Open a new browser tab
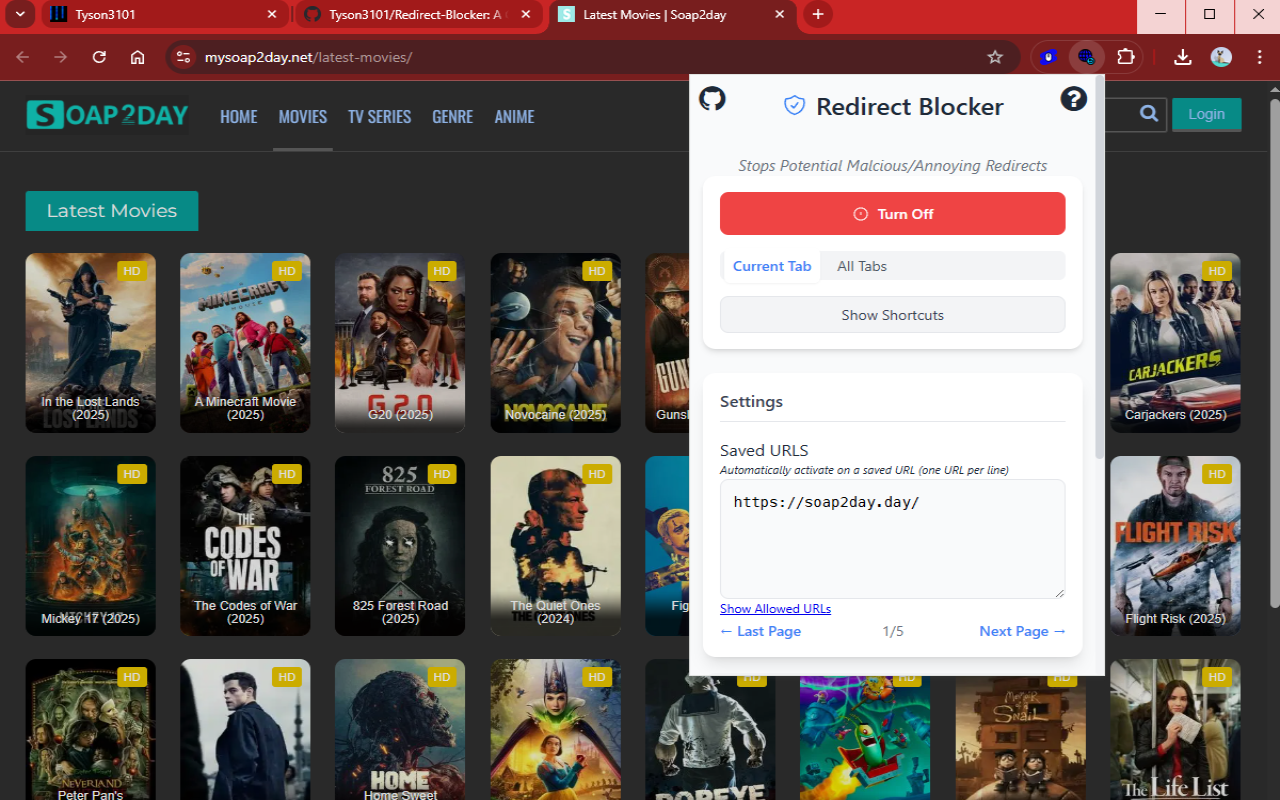 [x=818, y=14]
